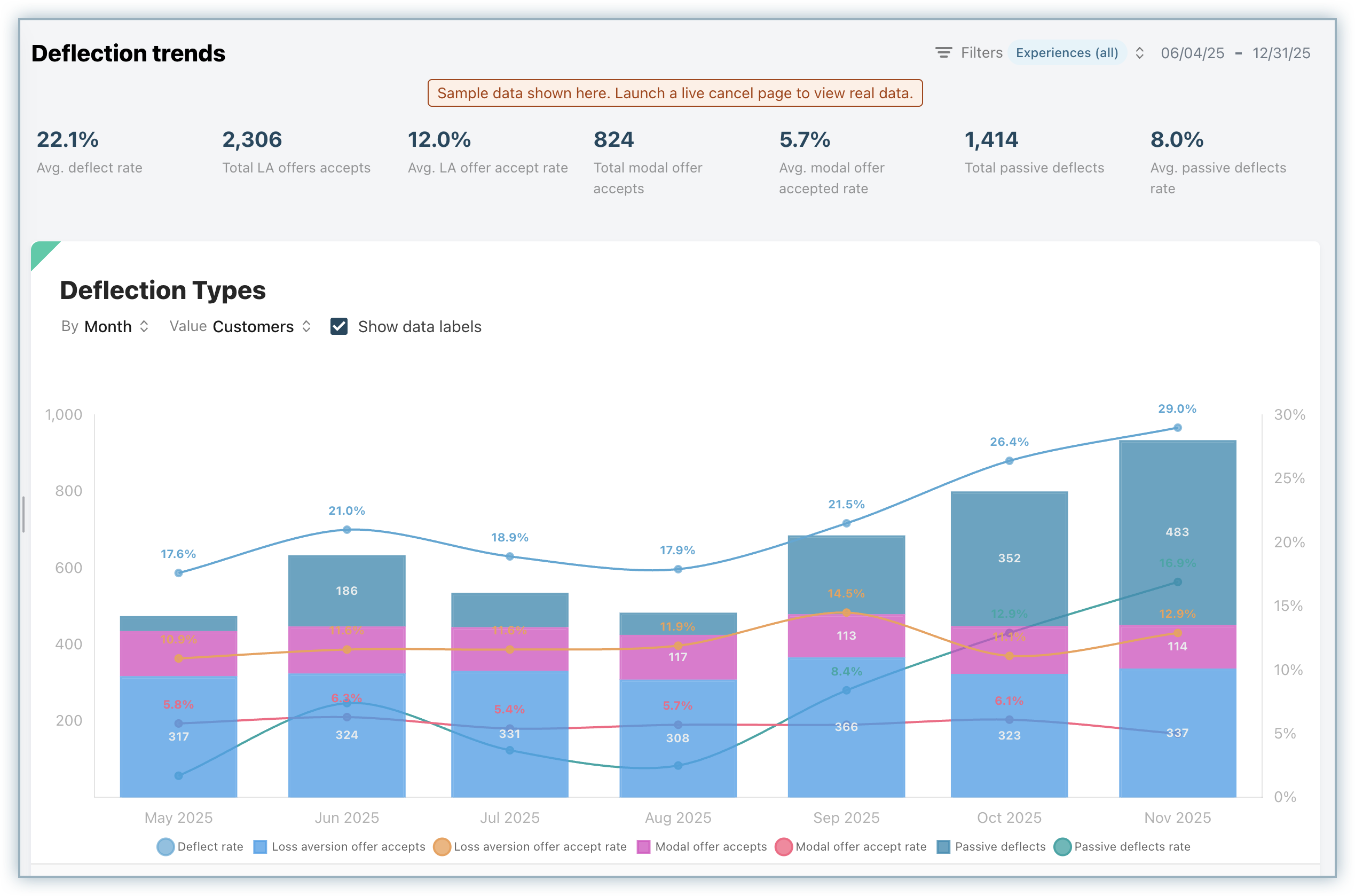Viewport: 1355px width, 896px height.
Task: Click the sample data notice banner
Action: [675, 93]
